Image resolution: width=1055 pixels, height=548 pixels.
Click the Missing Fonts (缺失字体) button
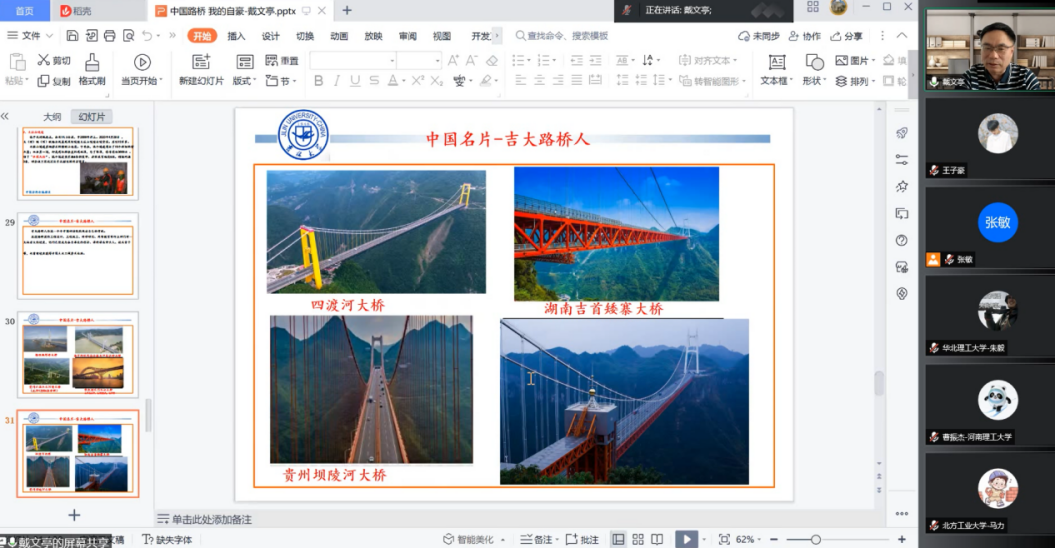pos(167,540)
